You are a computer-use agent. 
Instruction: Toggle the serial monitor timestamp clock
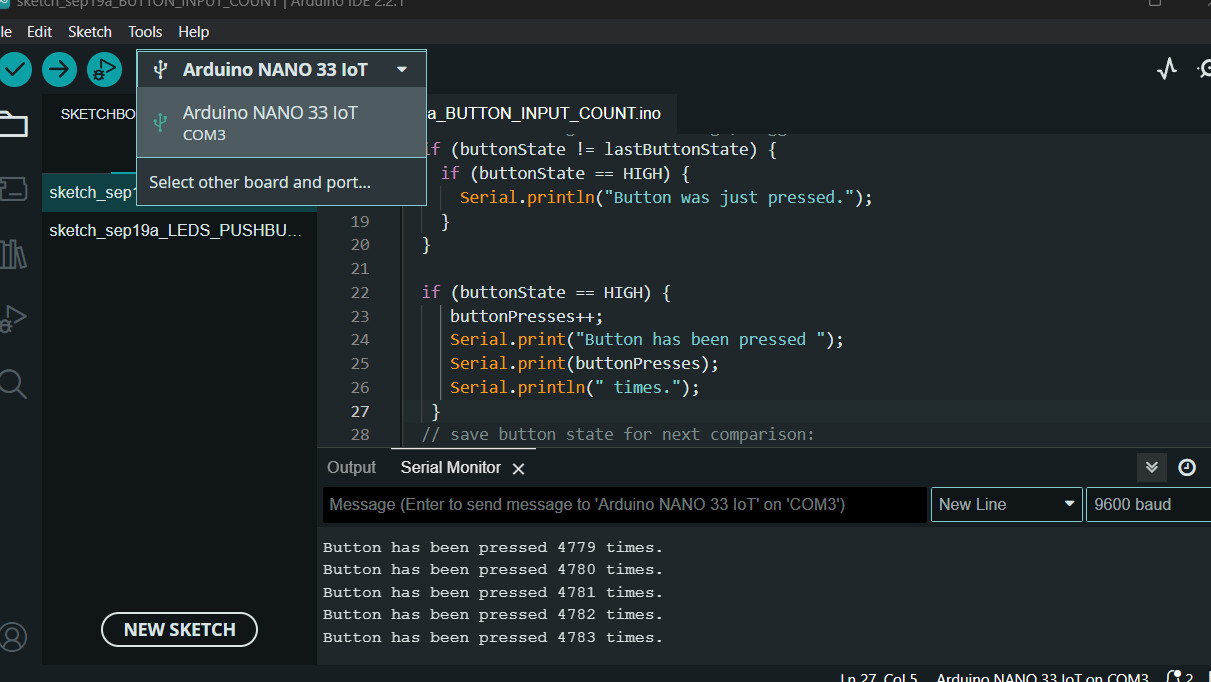(x=1187, y=467)
